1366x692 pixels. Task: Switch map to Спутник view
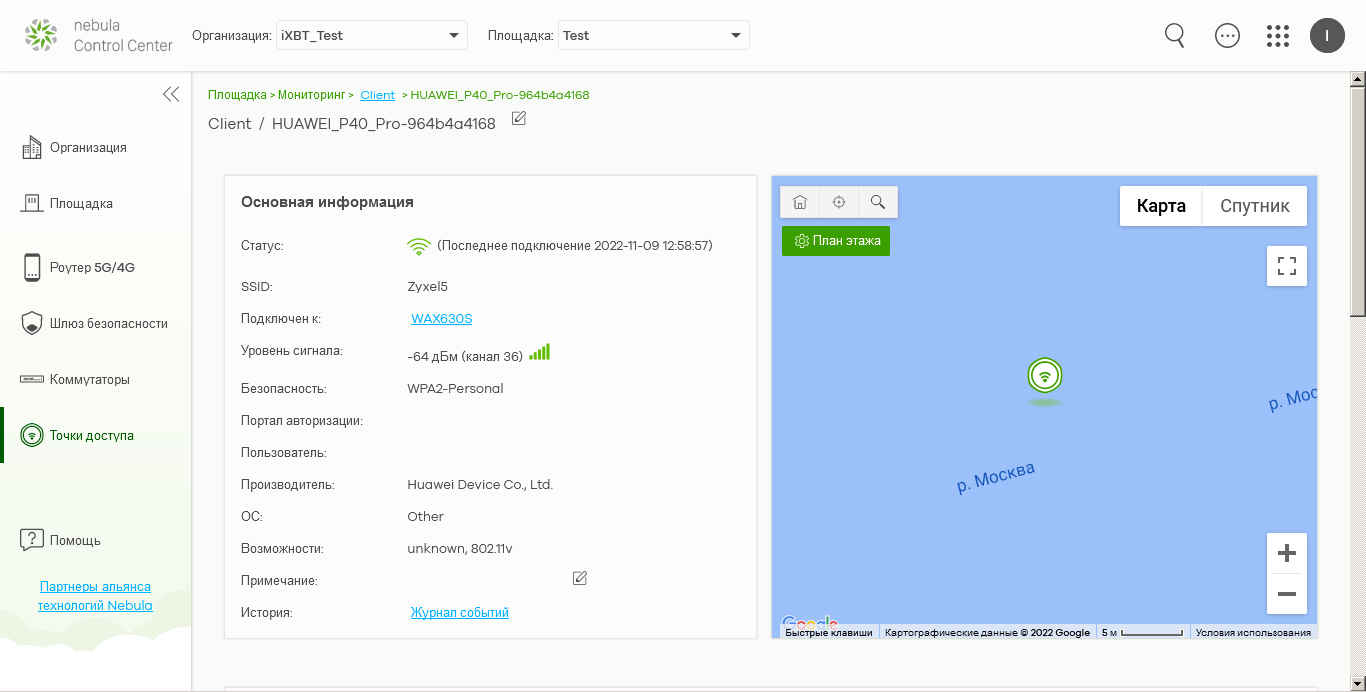pyautogui.click(x=1255, y=206)
